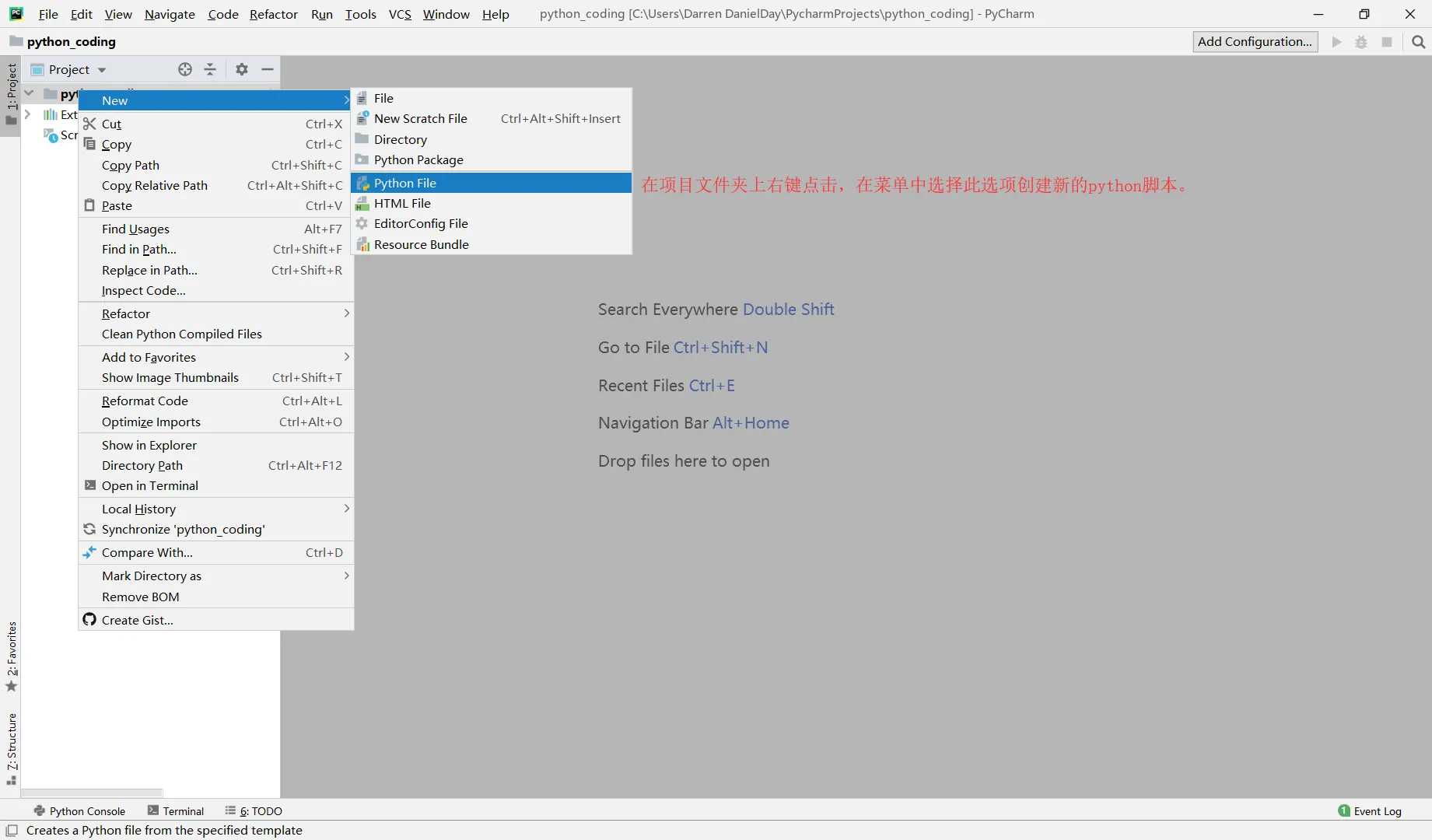Click the Stop square icon in toolbar
Viewport: 1432px width, 840px height.
point(1387,42)
